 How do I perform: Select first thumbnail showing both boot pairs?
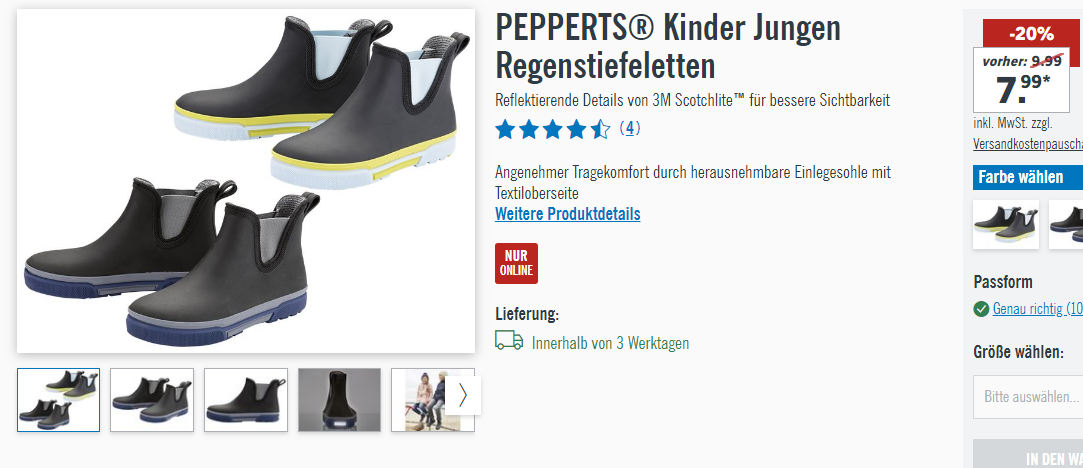click(59, 400)
